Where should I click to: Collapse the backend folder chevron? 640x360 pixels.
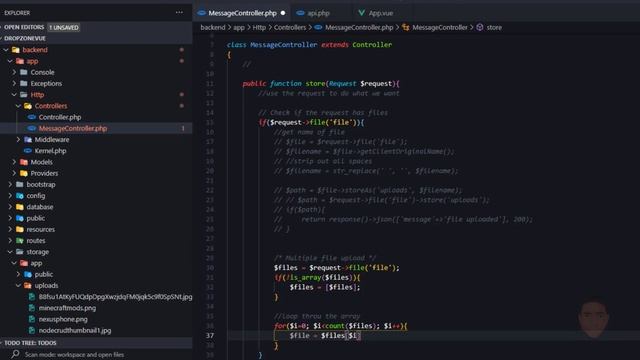[6, 50]
